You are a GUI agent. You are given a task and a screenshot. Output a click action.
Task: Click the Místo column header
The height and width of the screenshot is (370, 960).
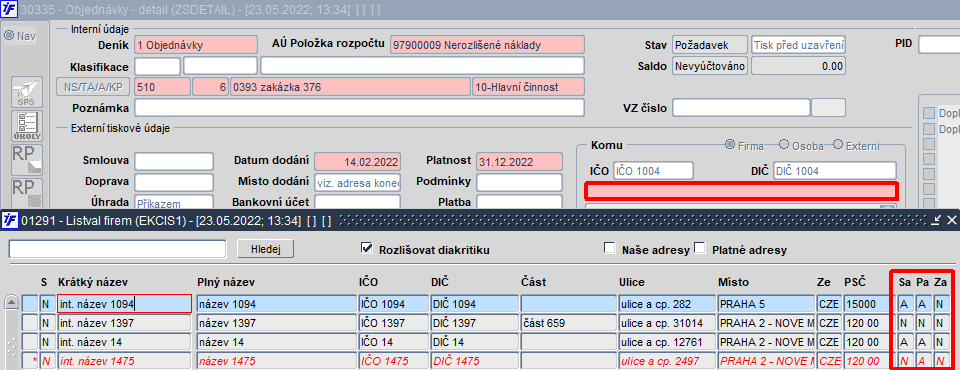(733, 282)
